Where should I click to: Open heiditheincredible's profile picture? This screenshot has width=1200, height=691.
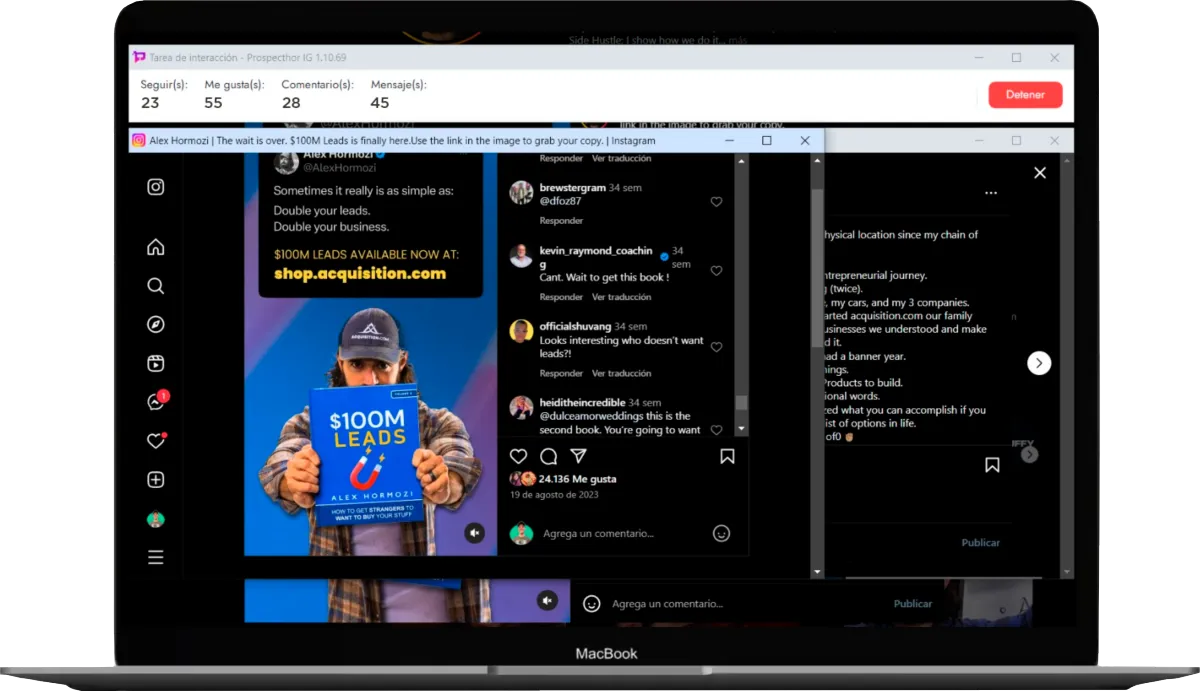click(x=521, y=407)
